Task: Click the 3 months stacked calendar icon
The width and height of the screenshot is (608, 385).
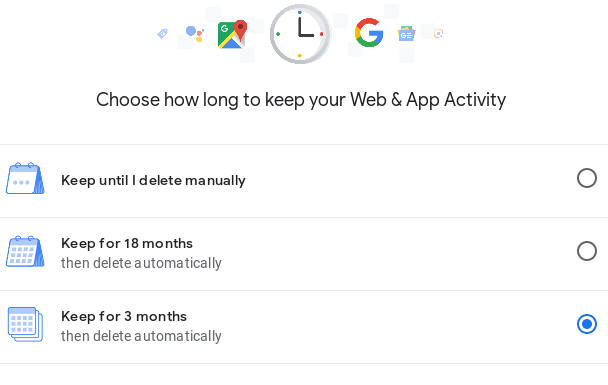Action: (x=25, y=325)
